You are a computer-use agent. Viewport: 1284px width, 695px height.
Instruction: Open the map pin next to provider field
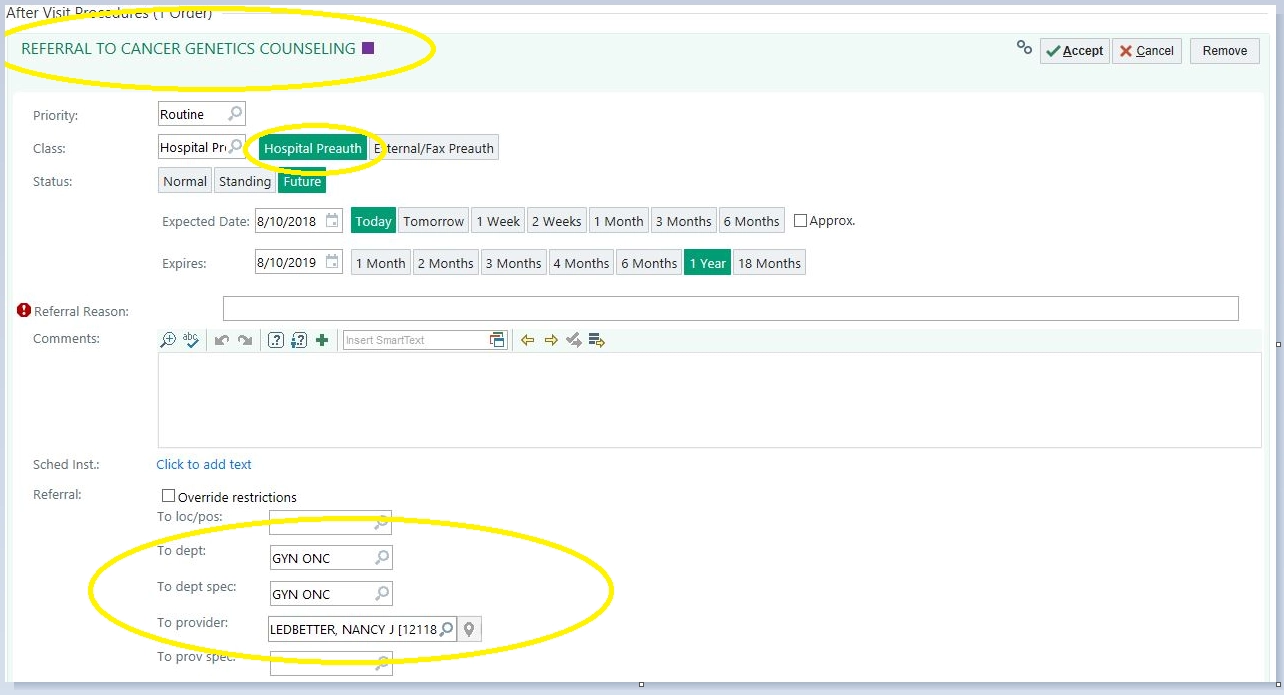[x=469, y=629]
